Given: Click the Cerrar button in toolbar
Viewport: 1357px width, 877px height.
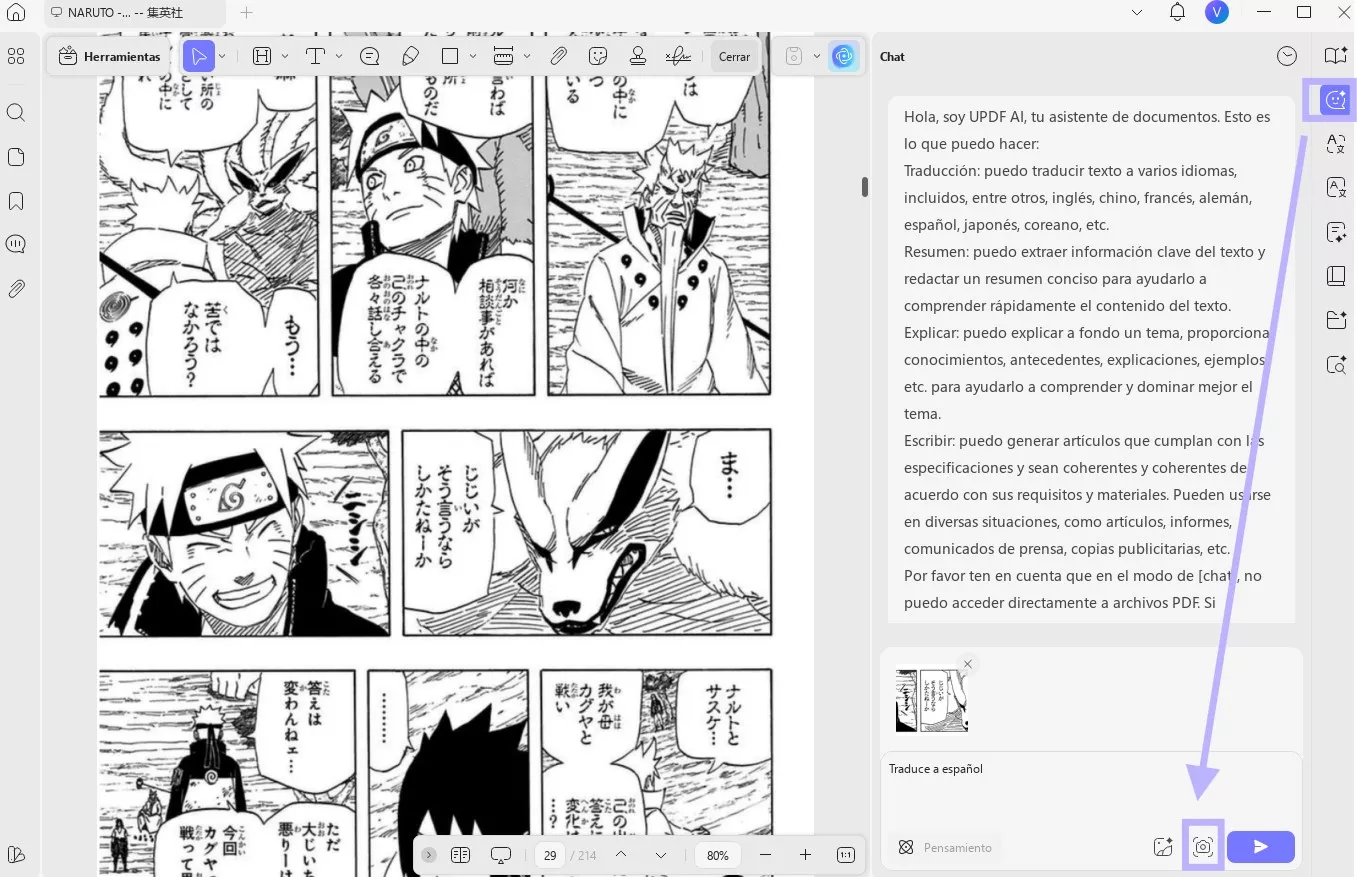Looking at the screenshot, I should click(734, 56).
